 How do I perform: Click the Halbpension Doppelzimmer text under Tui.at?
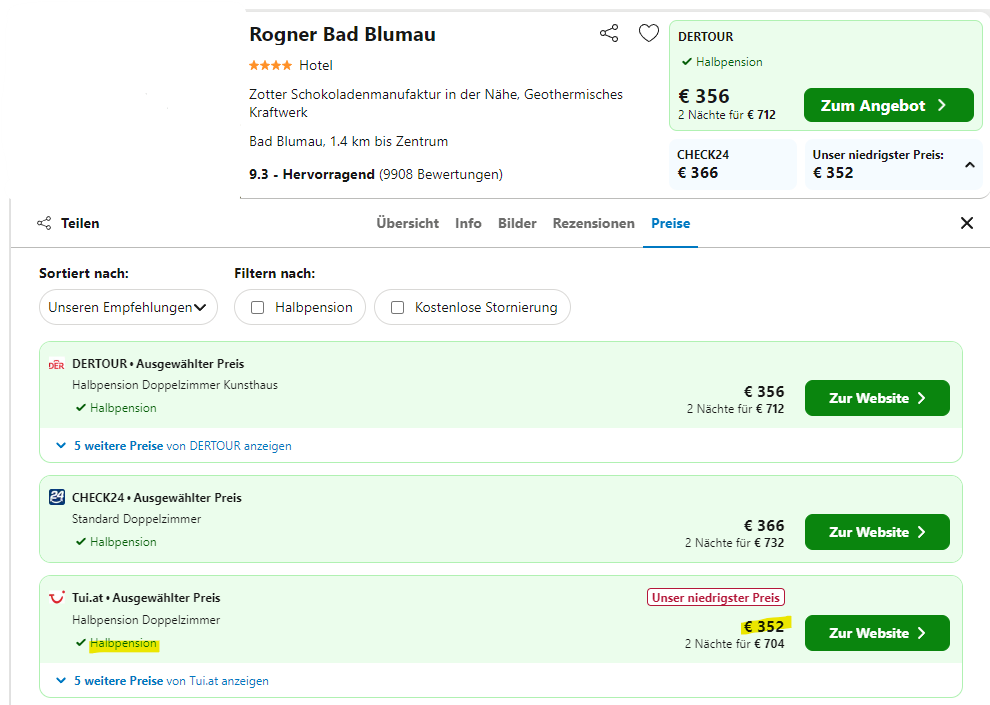click(x=146, y=620)
